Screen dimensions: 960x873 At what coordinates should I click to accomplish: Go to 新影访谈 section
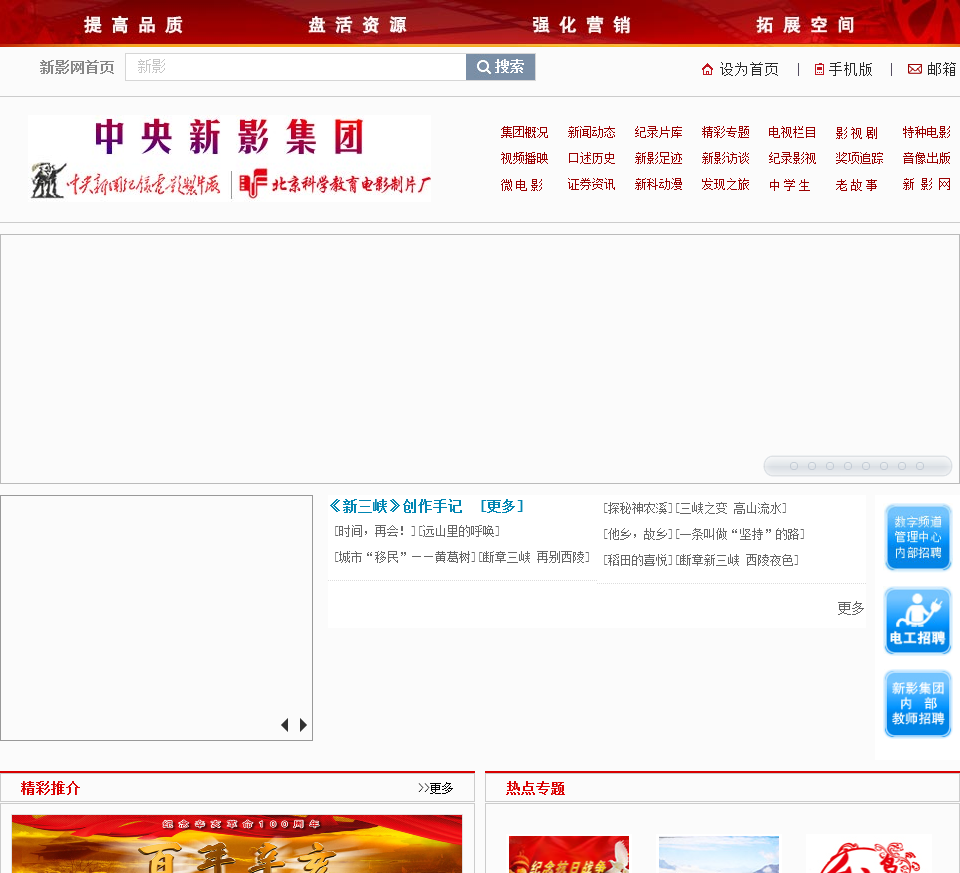click(x=726, y=159)
